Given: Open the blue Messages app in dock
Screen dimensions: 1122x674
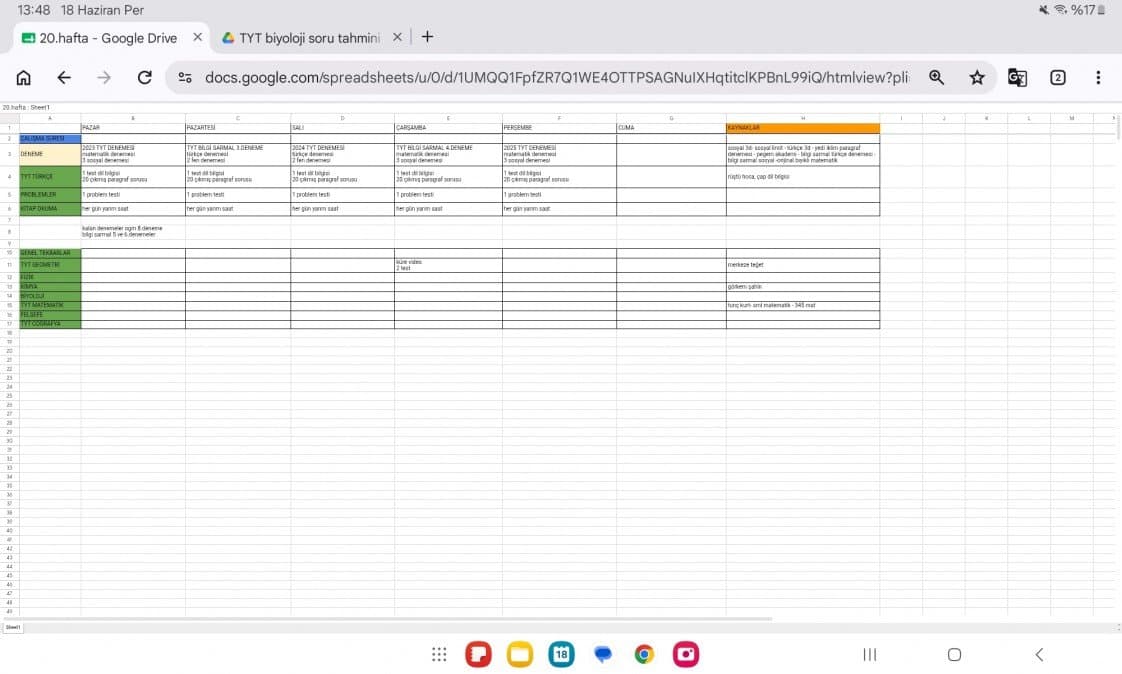Looking at the screenshot, I should pos(603,654).
